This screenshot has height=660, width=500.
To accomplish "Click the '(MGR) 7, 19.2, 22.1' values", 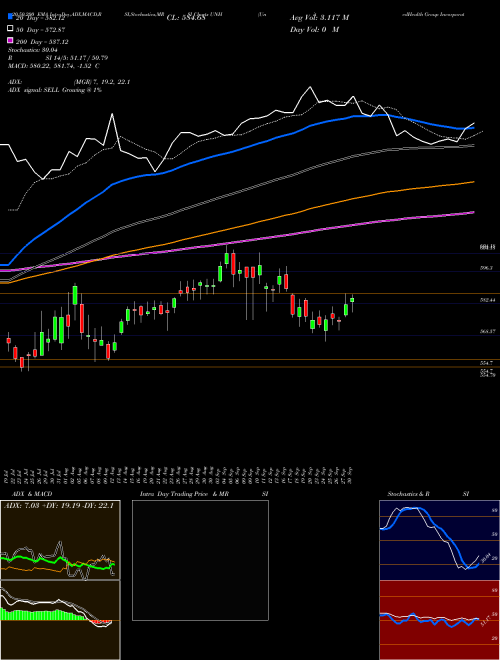I will (101, 82).
